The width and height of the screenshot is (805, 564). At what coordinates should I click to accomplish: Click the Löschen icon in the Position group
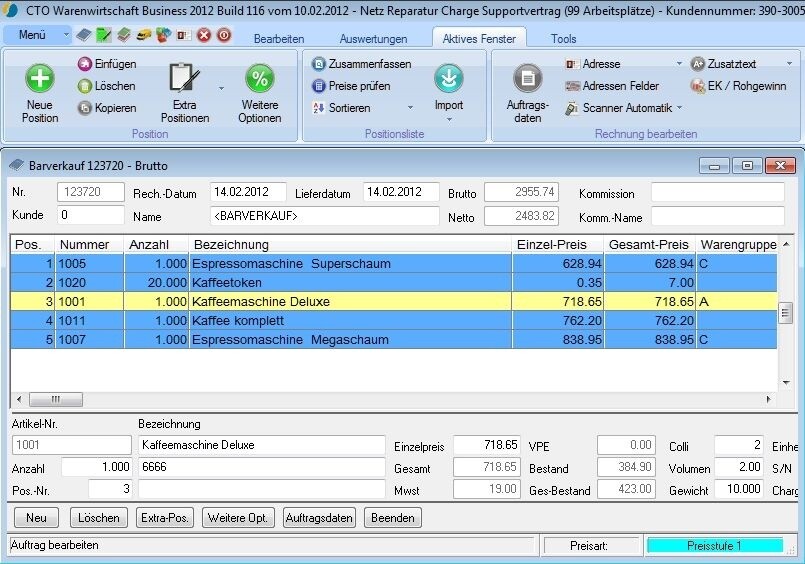86,86
